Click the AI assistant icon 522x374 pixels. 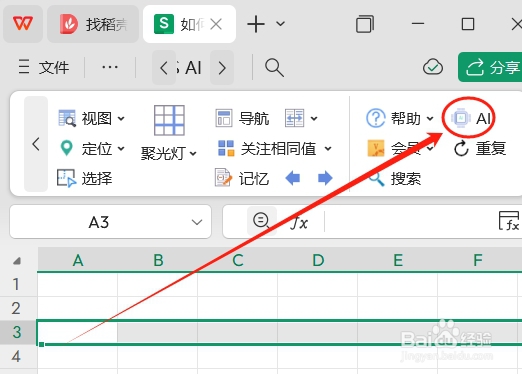coord(471,118)
